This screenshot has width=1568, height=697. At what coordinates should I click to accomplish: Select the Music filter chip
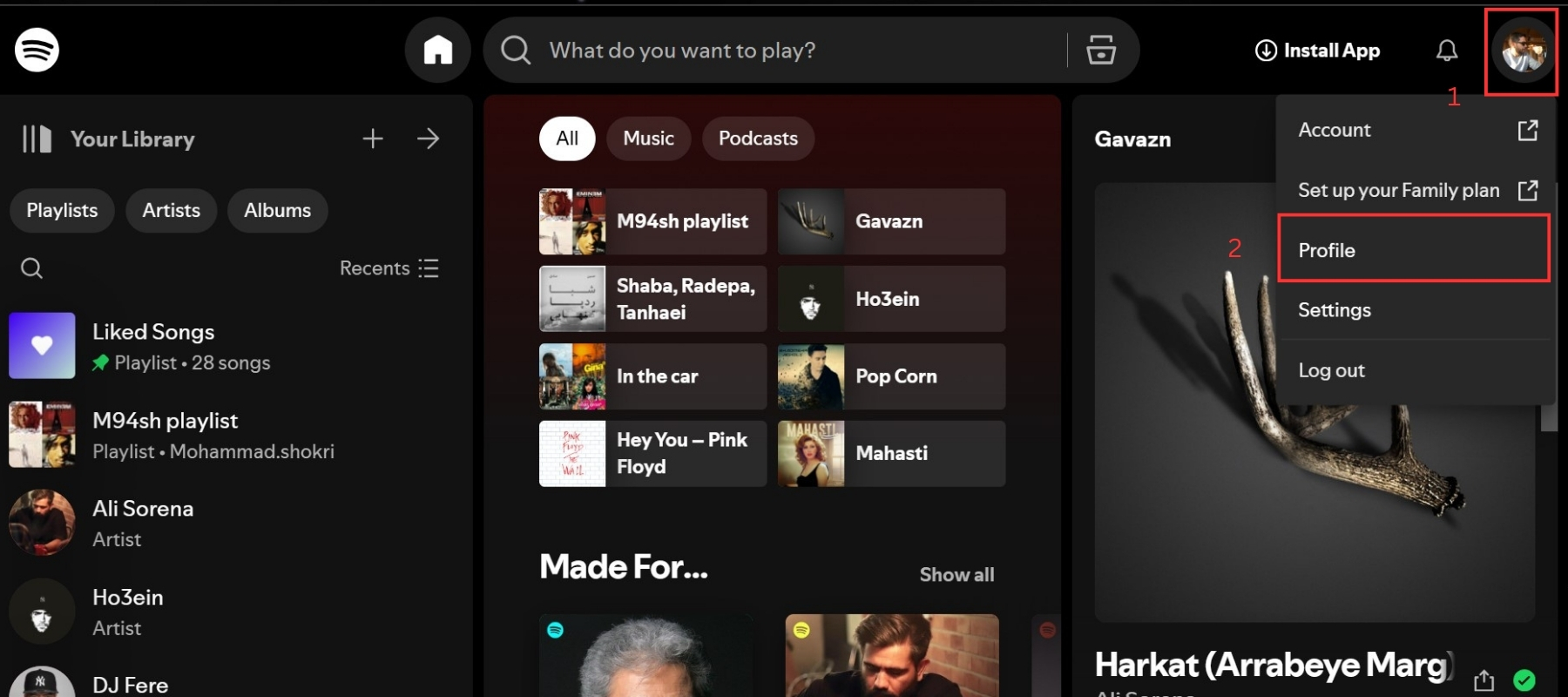pos(649,139)
